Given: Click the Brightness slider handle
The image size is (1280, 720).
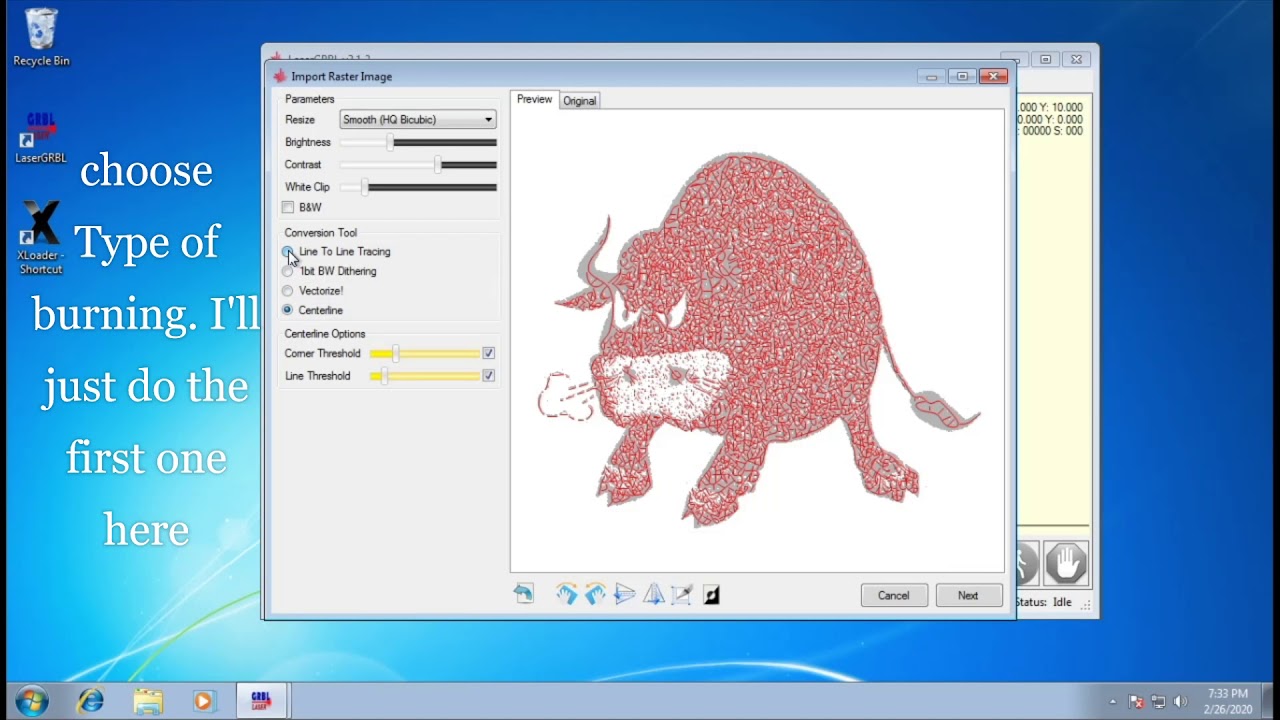Looking at the screenshot, I should 391,142.
